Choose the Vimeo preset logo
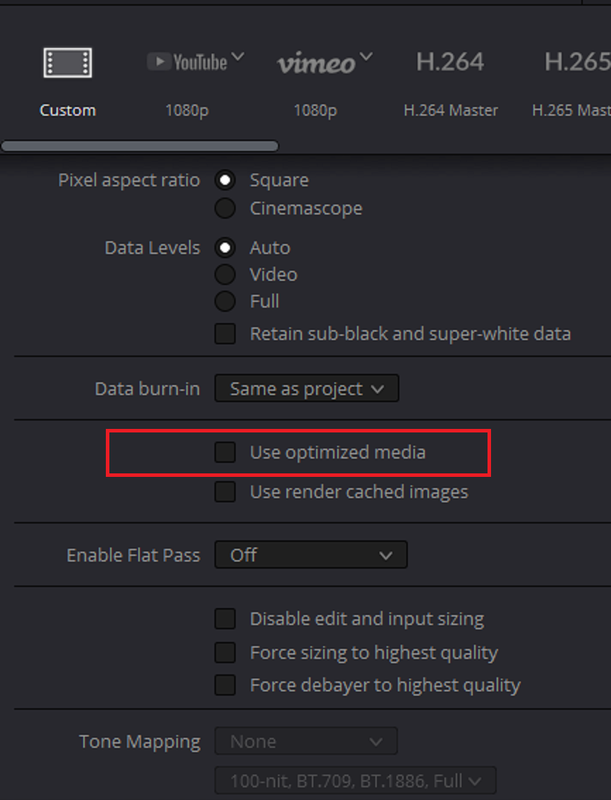Viewport: 611px width, 800px height. coord(316,64)
